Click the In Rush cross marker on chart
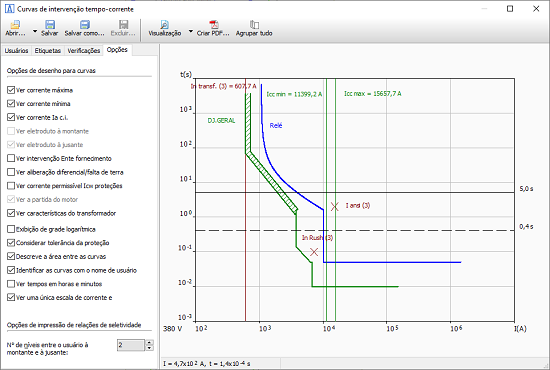Viewport: 550px width, 370px height. (x=314, y=251)
